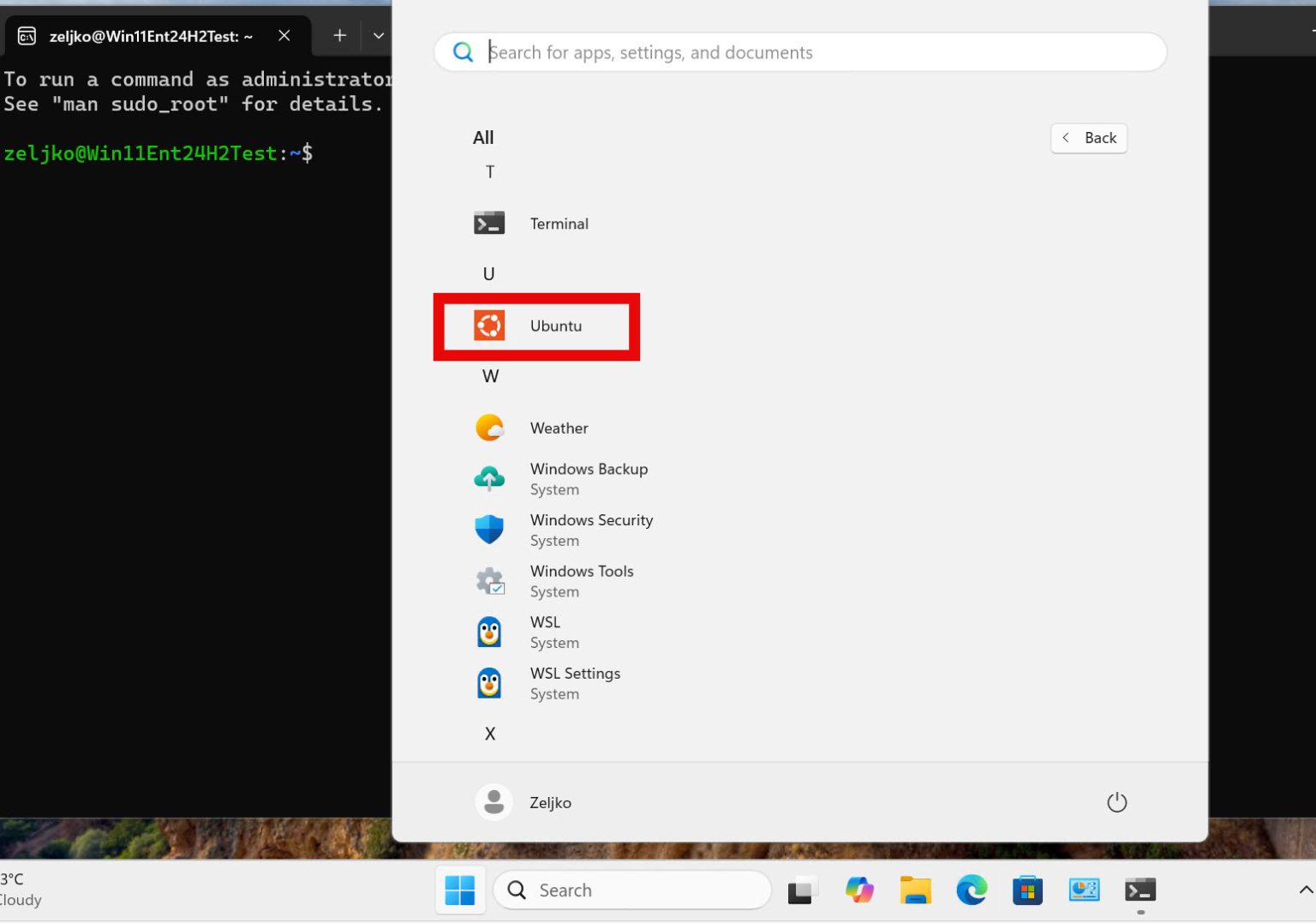1316x923 pixels.
Task: Expand the Terminal tab options chevron
Action: (x=378, y=35)
